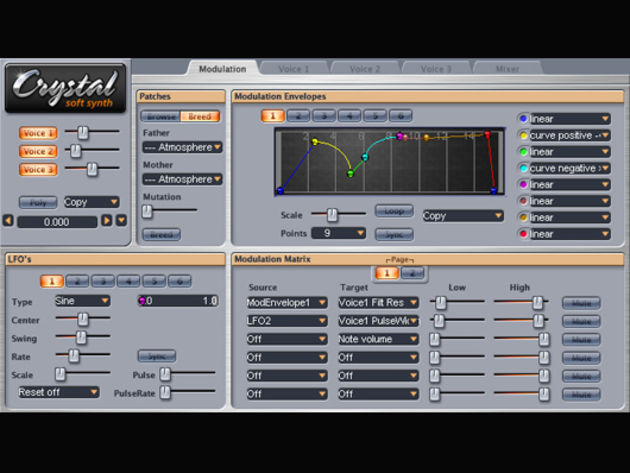Image resolution: width=630 pixels, height=473 pixels.
Task: Click the Browse patches button
Action: click(161, 117)
